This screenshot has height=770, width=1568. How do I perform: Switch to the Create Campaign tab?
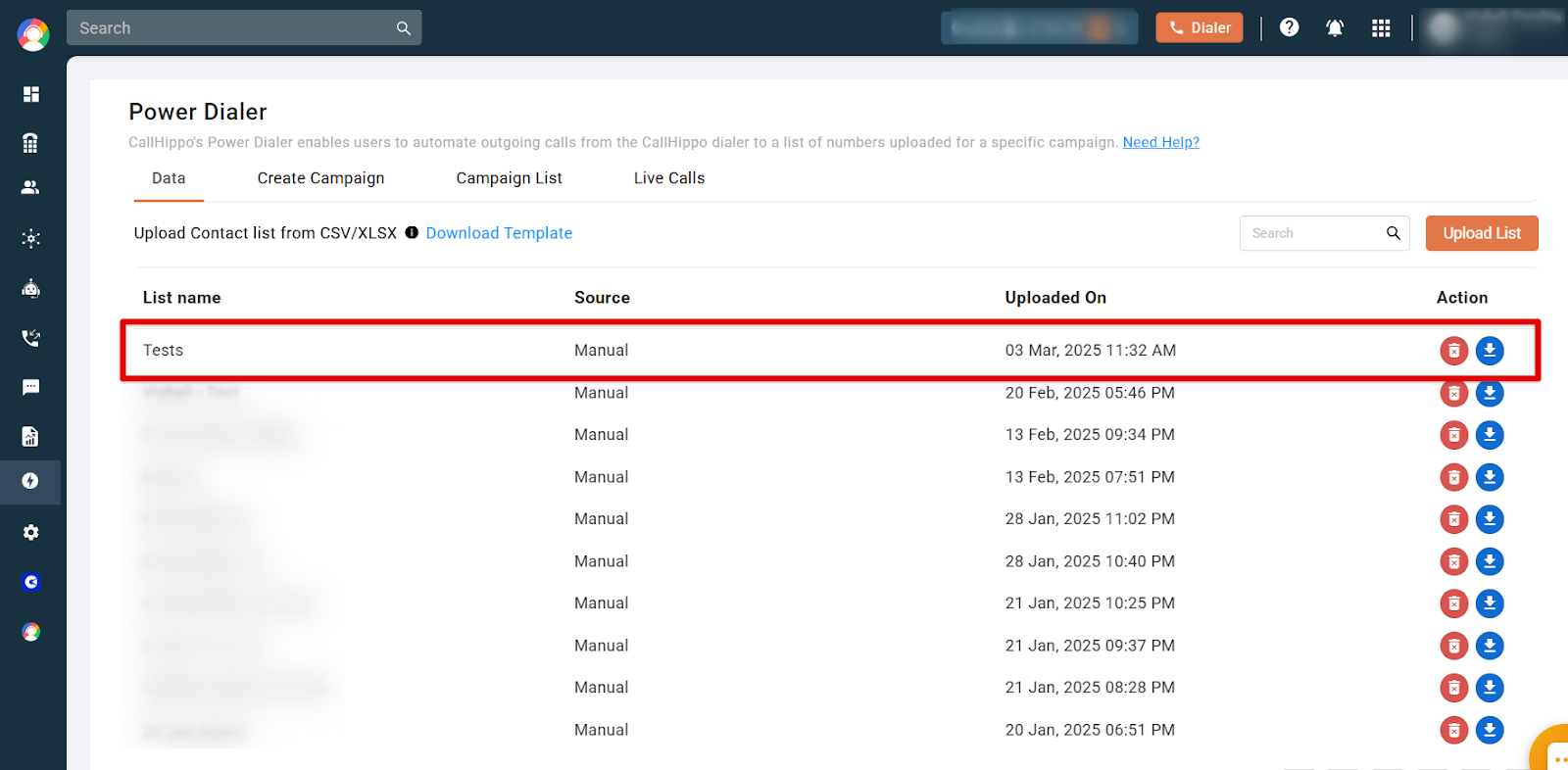click(x=320, y=178)
